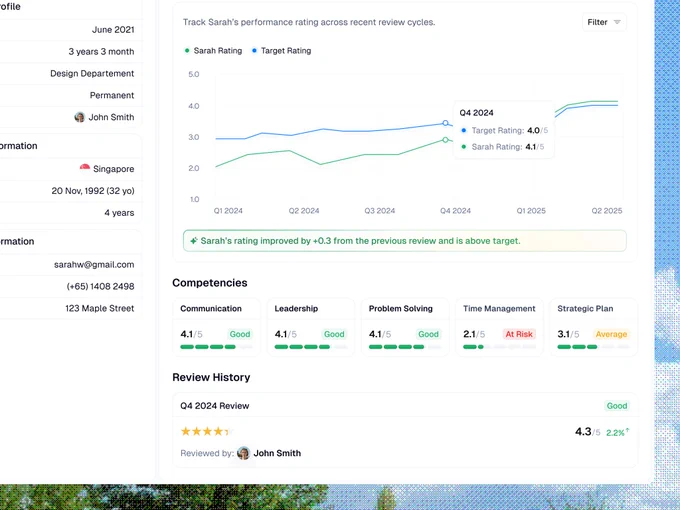Open the Problem Solving competency card title

[x=401, y=309]
